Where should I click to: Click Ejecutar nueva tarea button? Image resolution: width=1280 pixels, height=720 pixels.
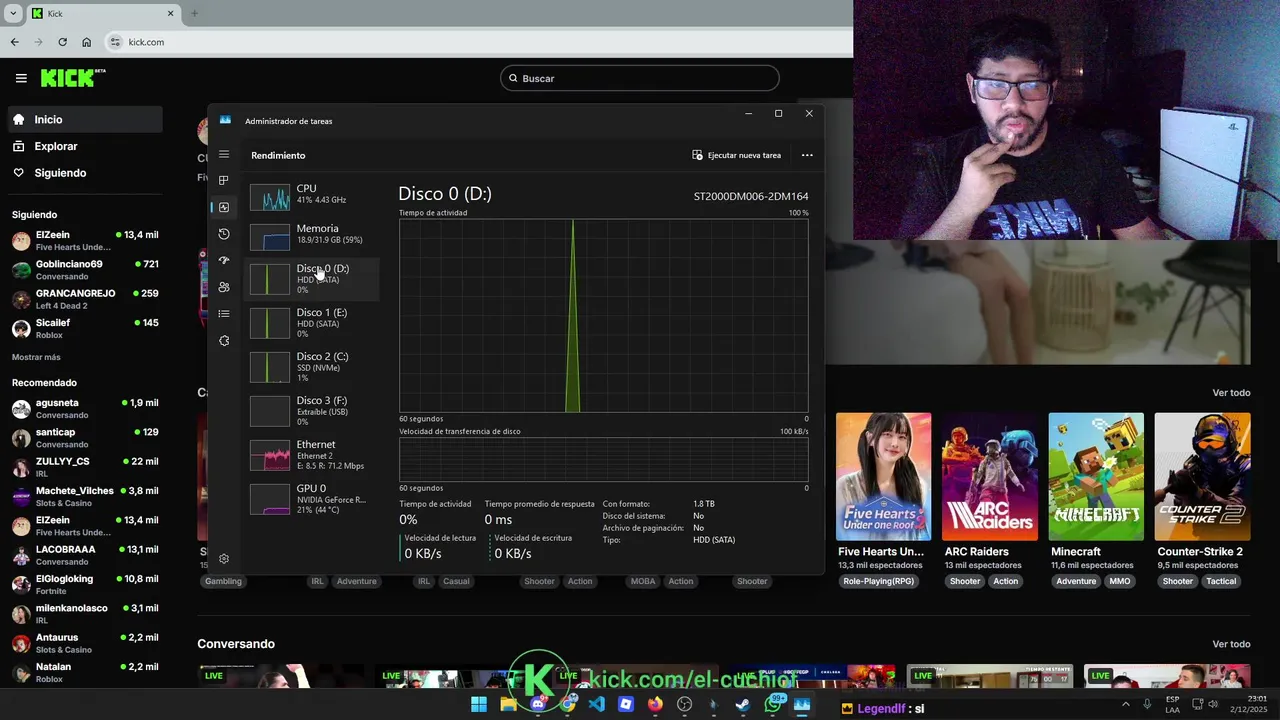pos(737,155)
